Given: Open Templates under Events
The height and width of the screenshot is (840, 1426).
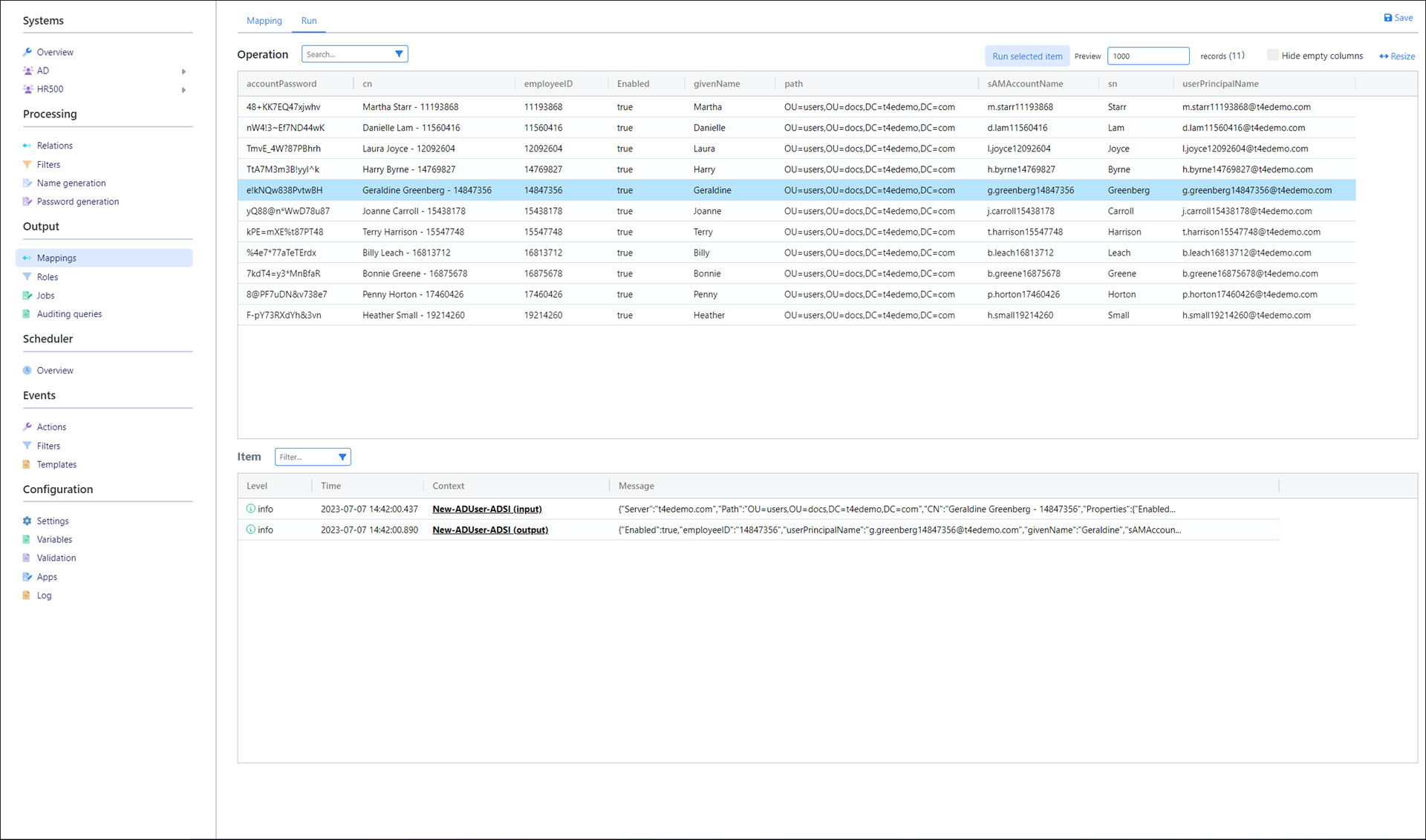Looking at the screenshot, I should tap(56, 465).
